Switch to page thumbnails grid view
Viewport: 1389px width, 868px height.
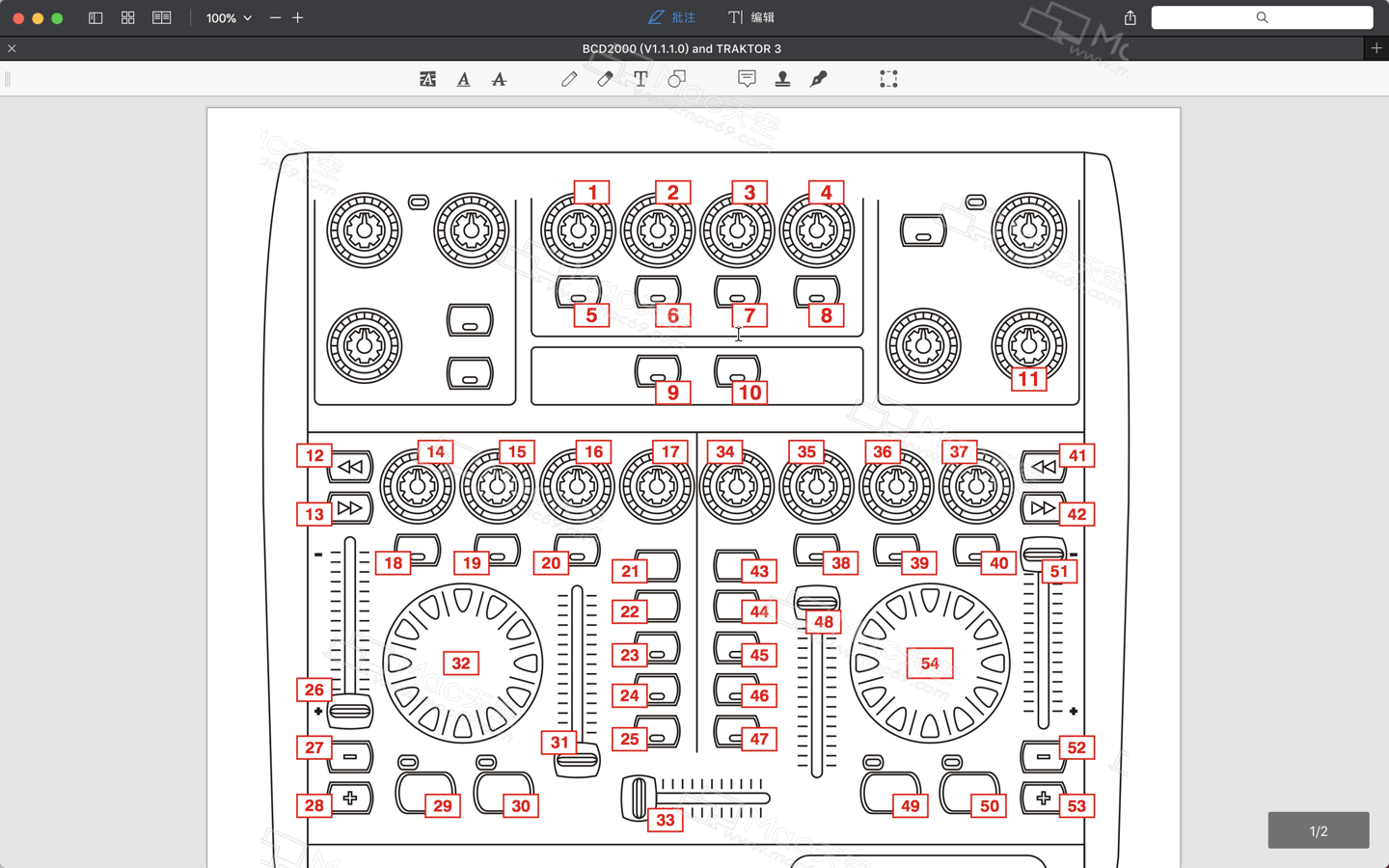(127, 17)
